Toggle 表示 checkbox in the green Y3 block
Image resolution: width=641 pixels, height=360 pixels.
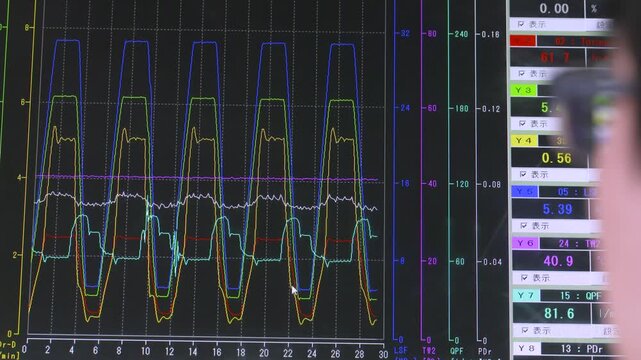pos(522,123)
